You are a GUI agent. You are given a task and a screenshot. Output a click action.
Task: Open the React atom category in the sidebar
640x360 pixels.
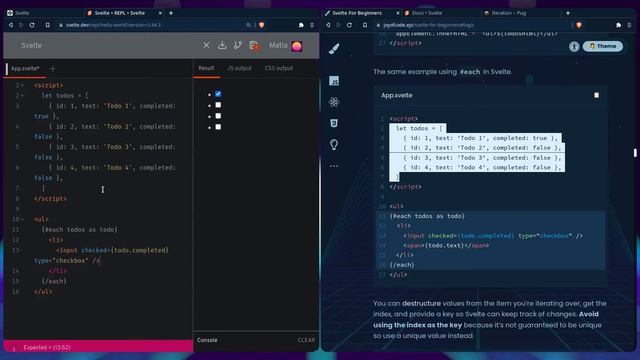(334, 102)
